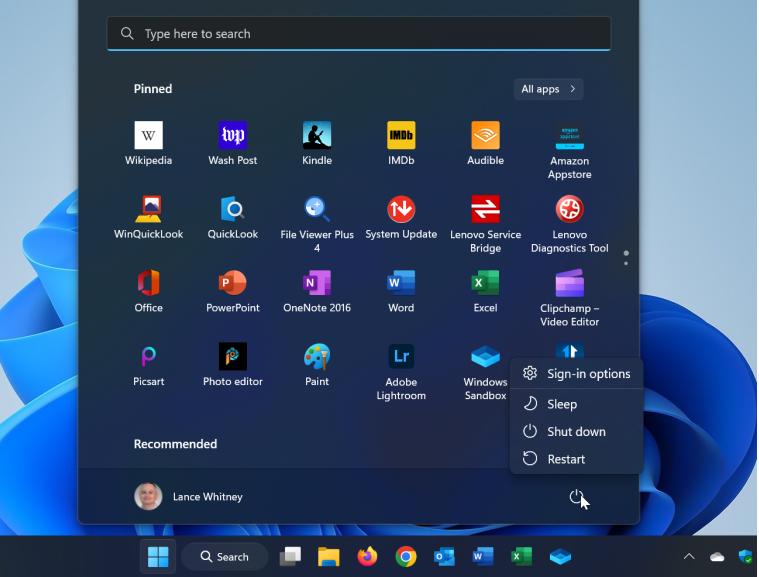The height and width of the screenshot is (577, 759).
Task: Launch the Picsart app
Action: (148, 364)
